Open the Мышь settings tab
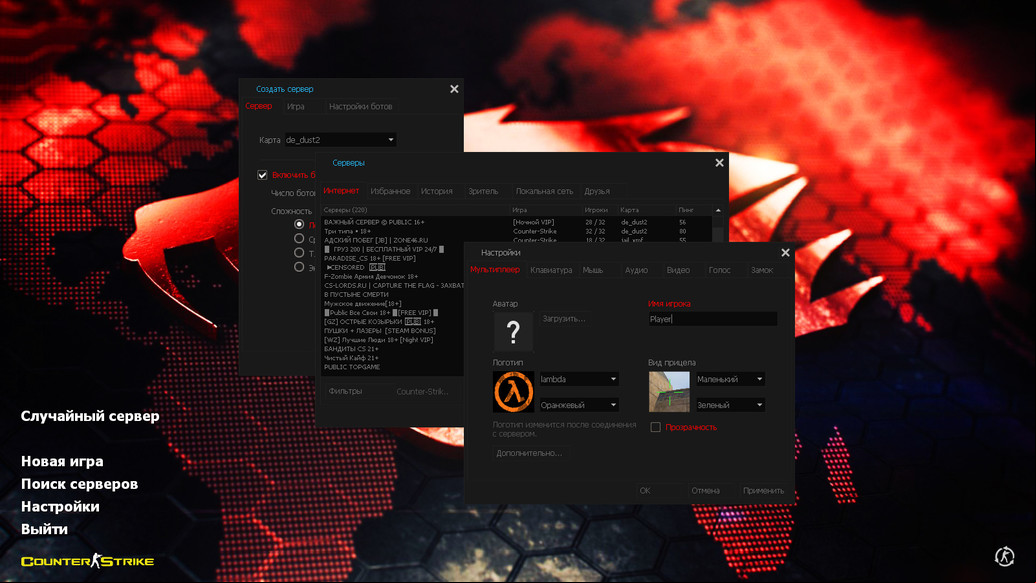This screenshot has width=1036, height=583. click(x=593, y=270)
